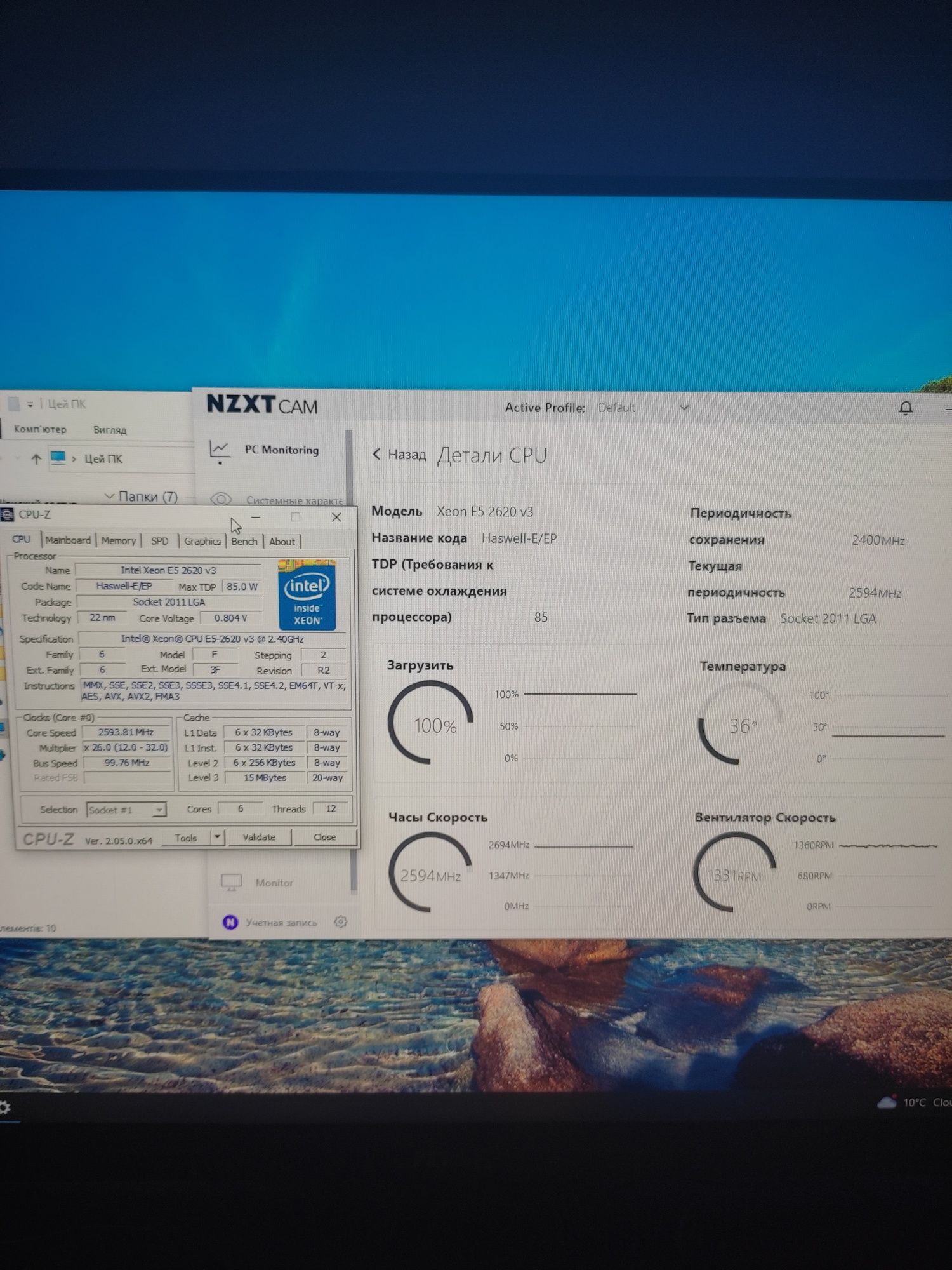This screenshot has width=952, height=1270.
Task: Open the Active Profile Default dropdown
Action: [643, 408]
